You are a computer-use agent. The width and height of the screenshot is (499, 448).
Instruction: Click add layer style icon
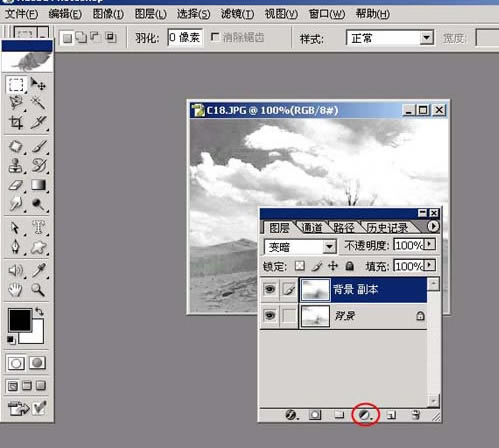pos(292,415)
